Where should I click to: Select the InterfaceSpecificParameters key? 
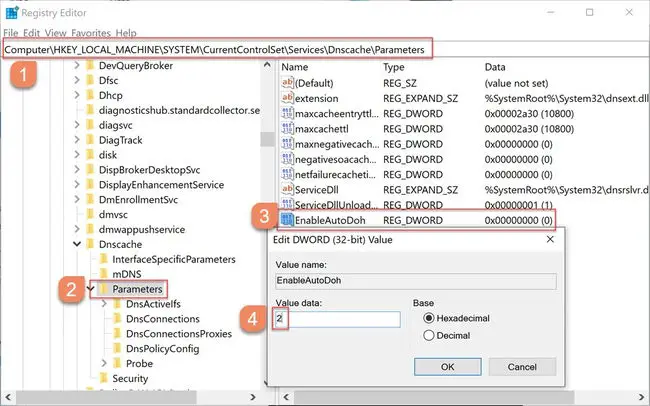[174, 260]
